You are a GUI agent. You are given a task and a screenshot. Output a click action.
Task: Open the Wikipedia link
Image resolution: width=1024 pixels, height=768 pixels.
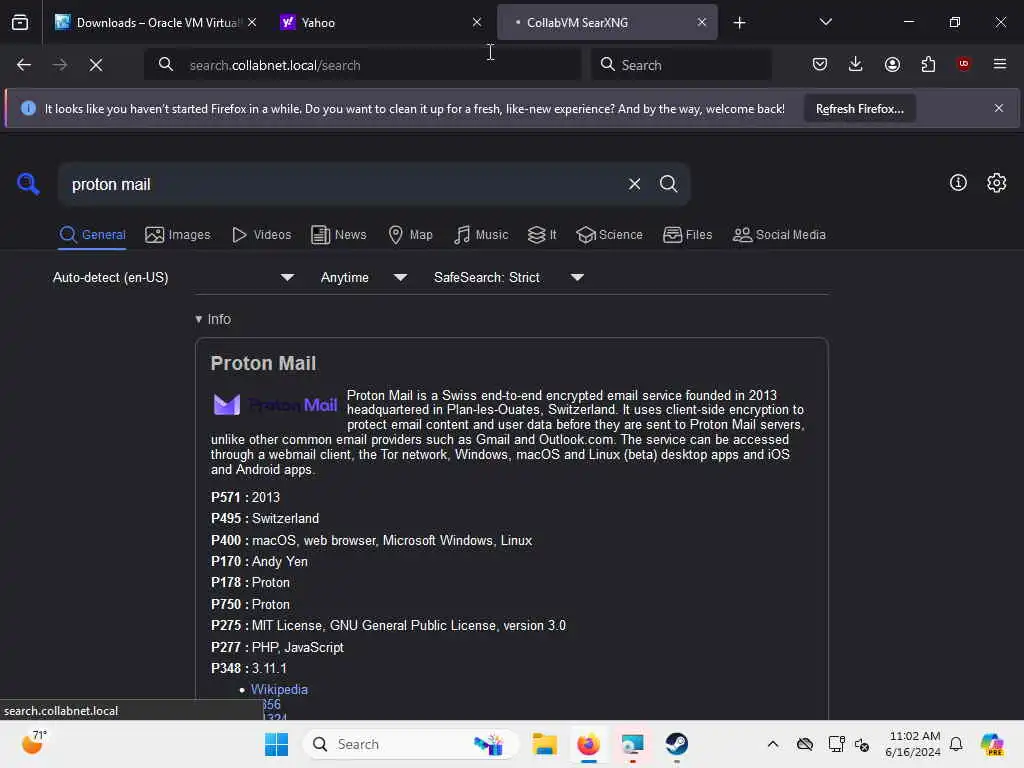(x=279, y=689)
